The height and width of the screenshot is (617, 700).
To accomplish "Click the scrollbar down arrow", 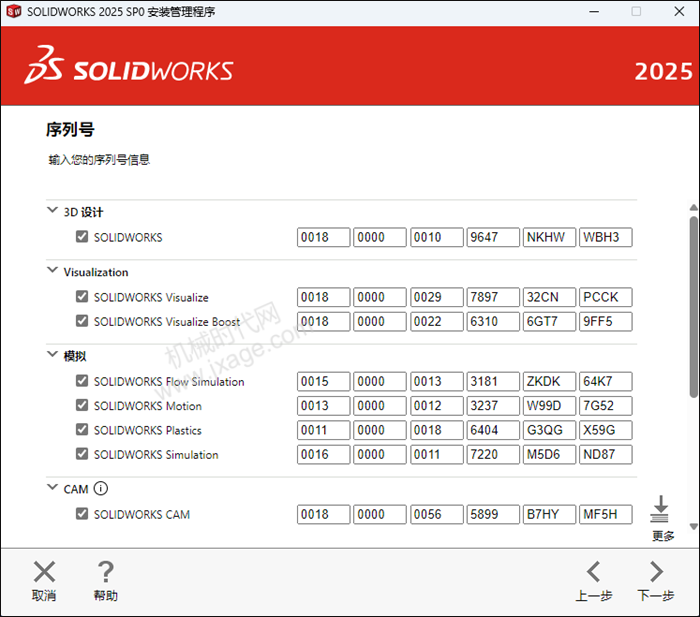I will click(x=693, y=526).
